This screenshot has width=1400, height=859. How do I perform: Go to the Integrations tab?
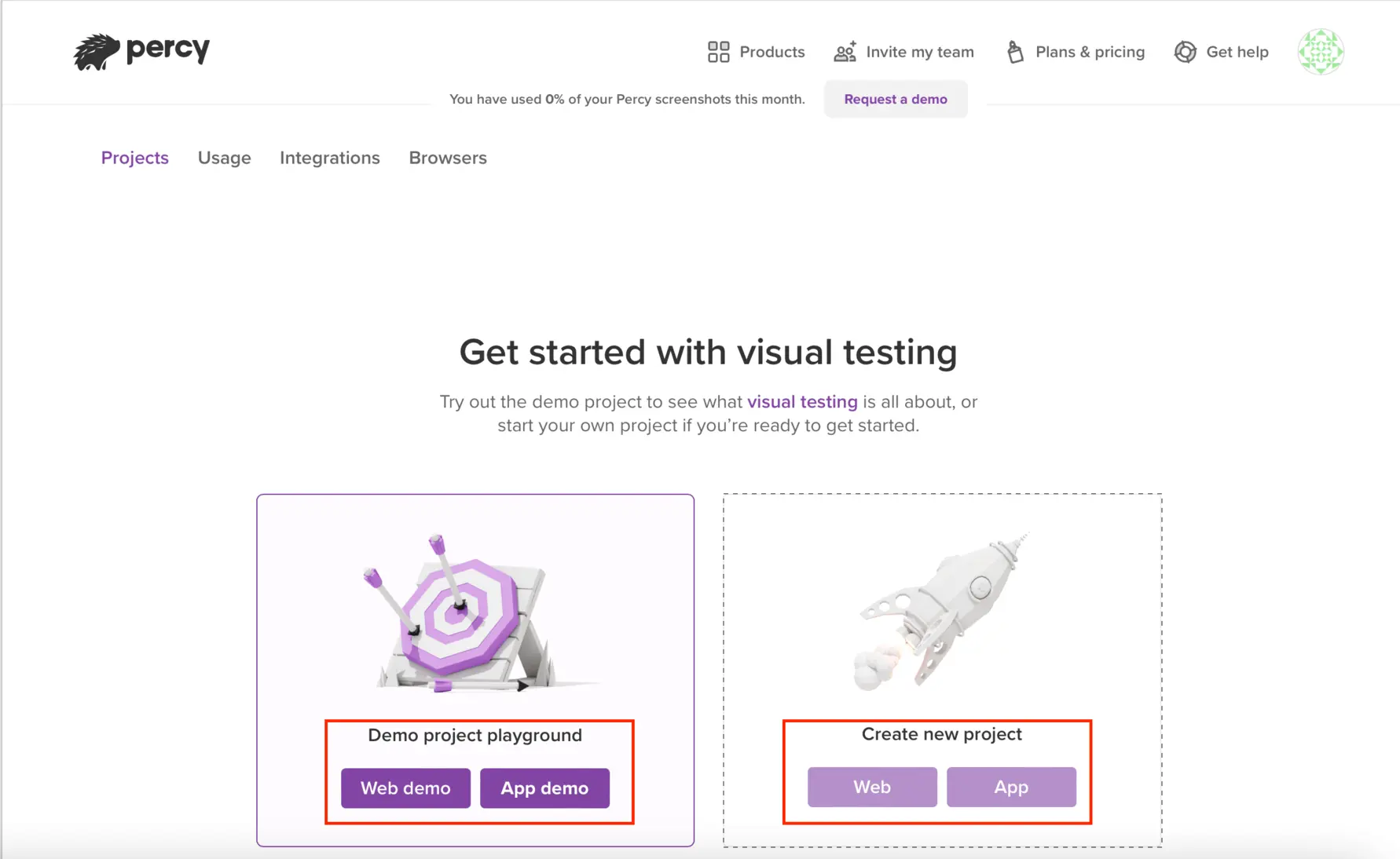click(x=330, y=158)
